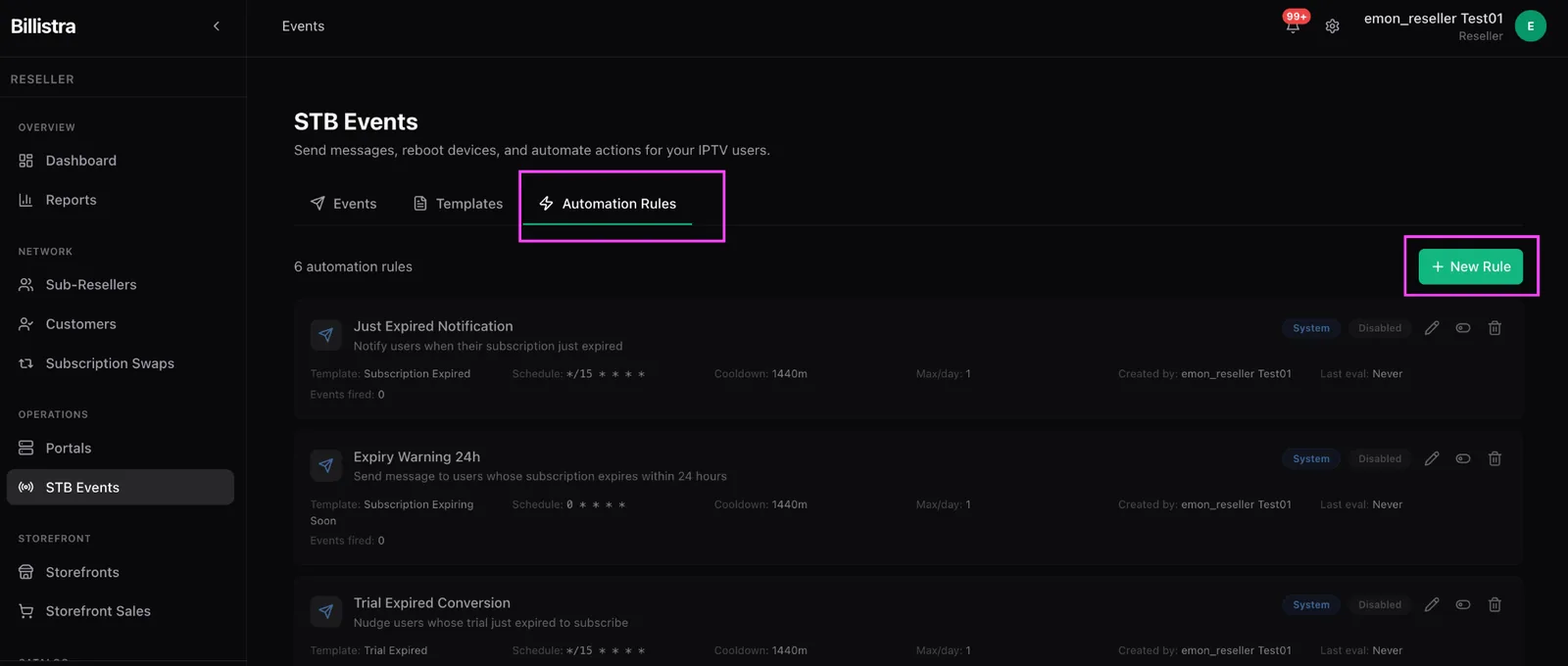This screenshot has width=1568, height=666.
Task: Click the Reports chart icon
Action: click(26, 200)
